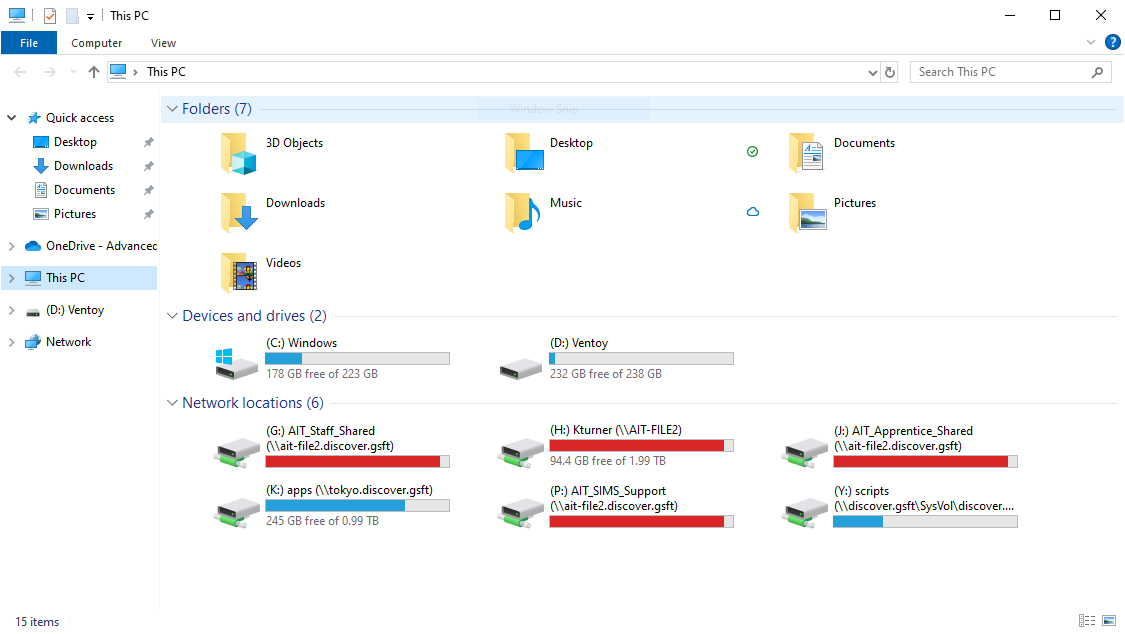1125x634 pixels.
Task: Select Downloads under Quick access
Action: [83, 166]
